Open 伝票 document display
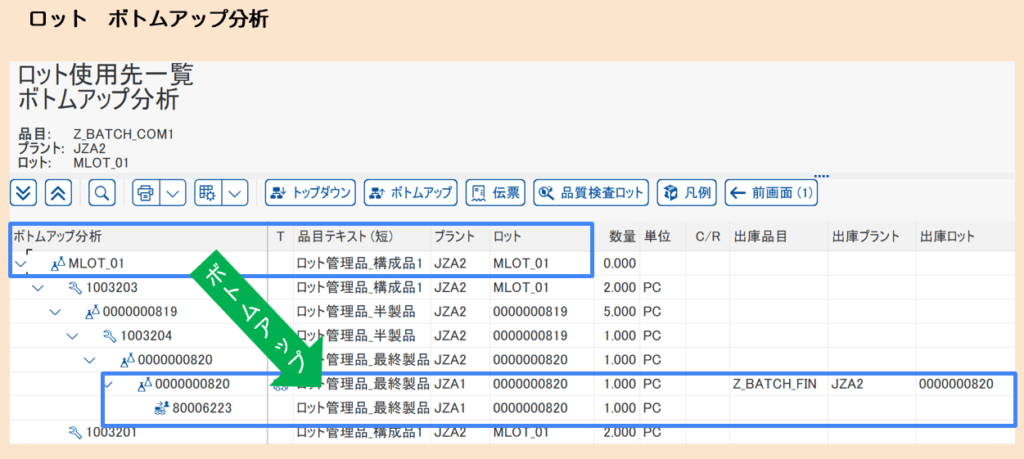Image resolution: width=1024 pixels, height=459 pixels. coord(495,192)
